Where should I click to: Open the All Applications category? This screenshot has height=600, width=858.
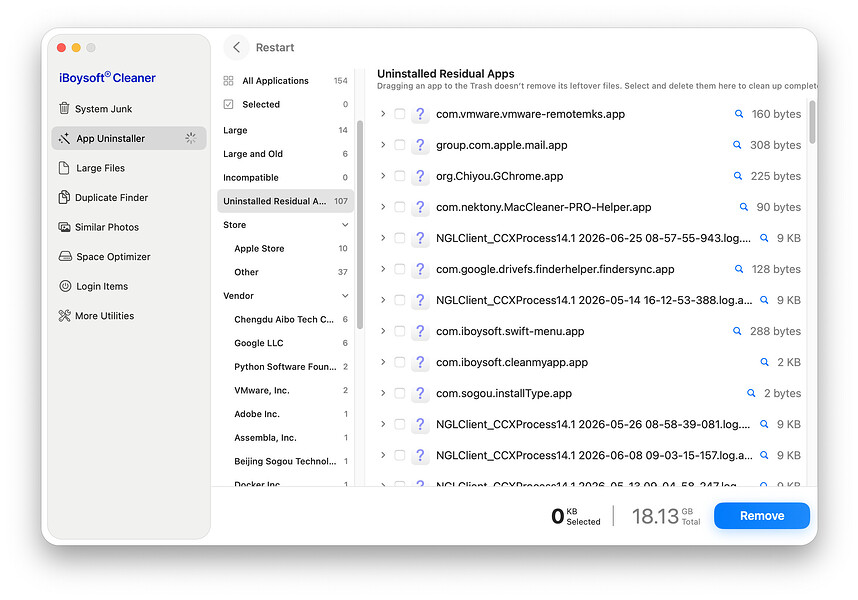pos(285,81)
